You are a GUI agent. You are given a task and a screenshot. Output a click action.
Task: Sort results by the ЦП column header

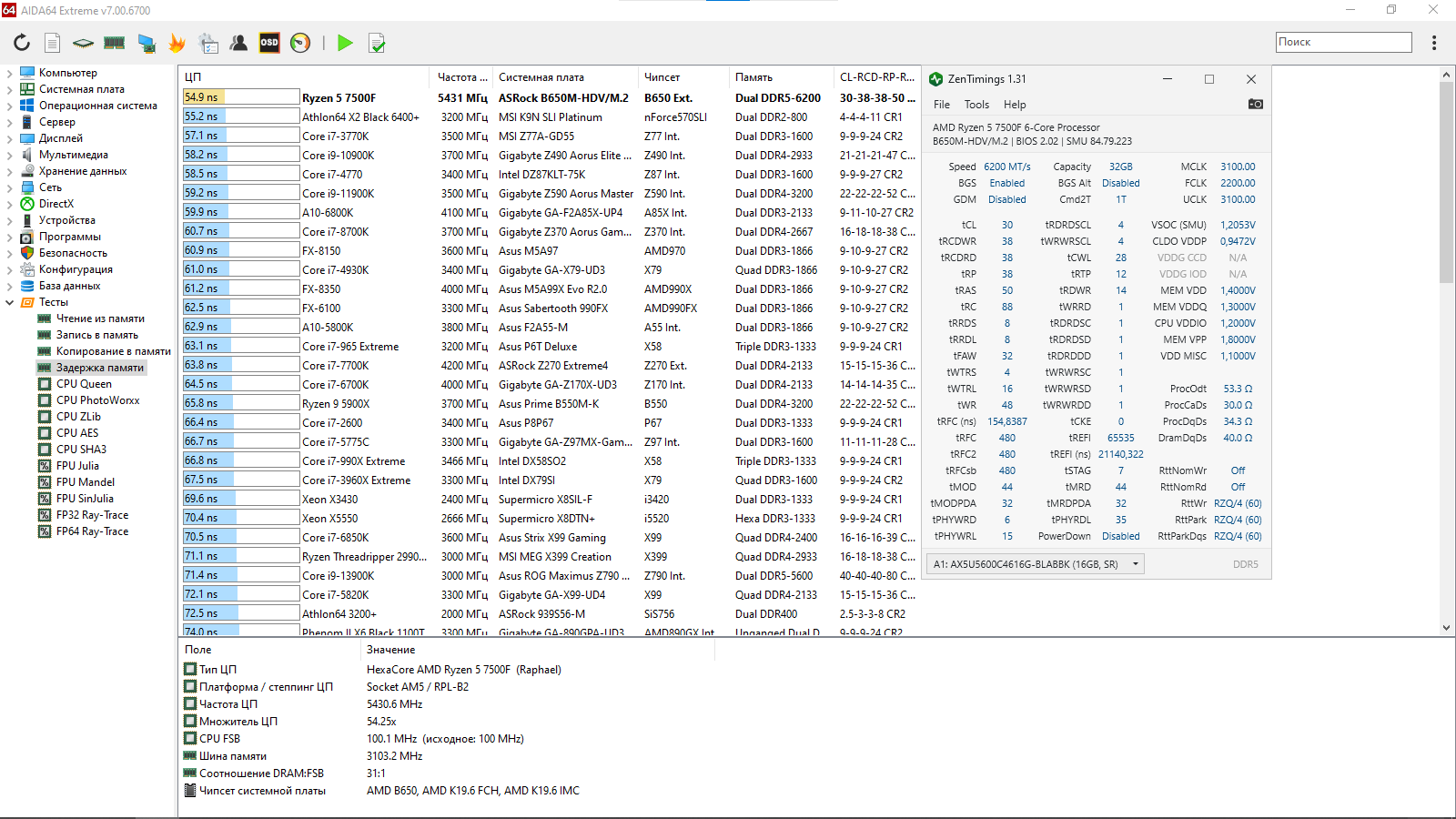(304, 77)
